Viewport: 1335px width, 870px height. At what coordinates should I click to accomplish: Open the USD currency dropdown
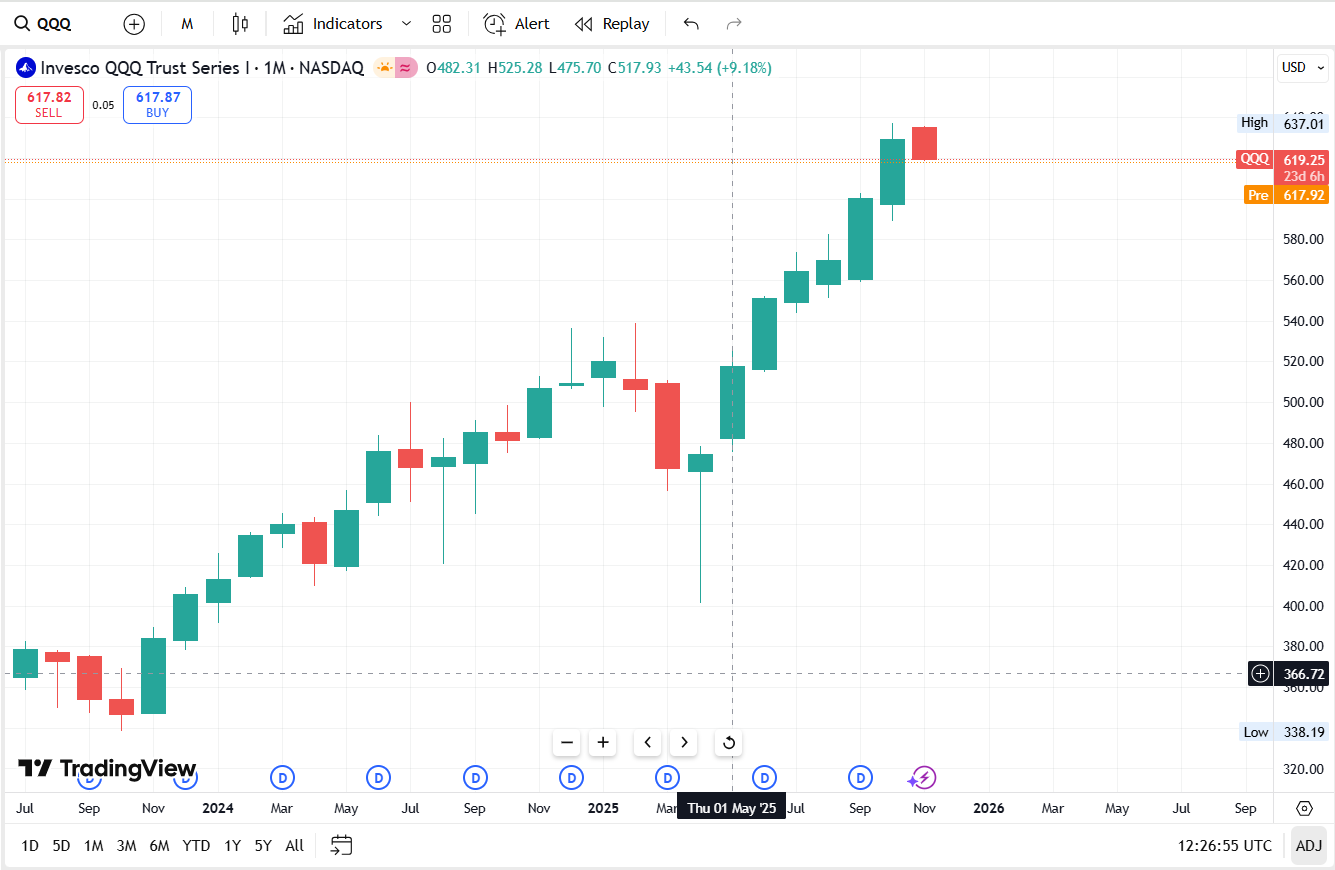click(1304, 68)
